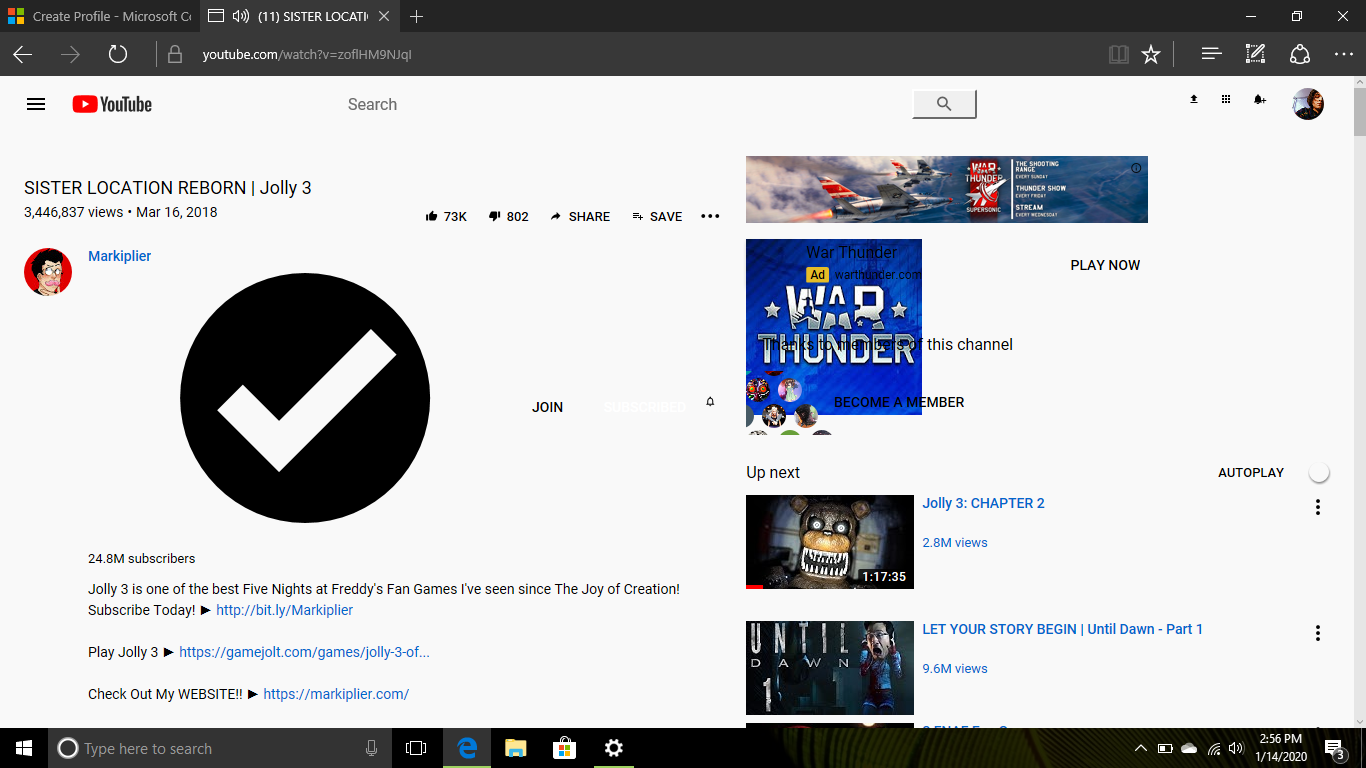Image resolution: width=1366 pixels, height=768 pixels.
Task: Open the ad info icon on War Thunder banner
Action: pos(1136,168)
